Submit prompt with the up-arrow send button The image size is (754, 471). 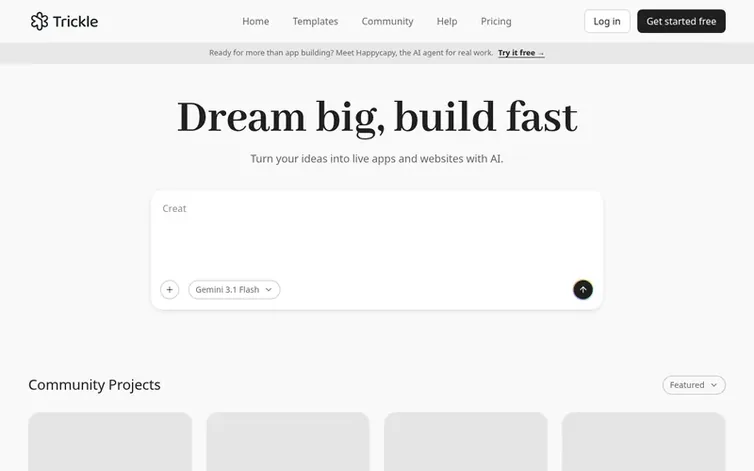click(583, 290)
